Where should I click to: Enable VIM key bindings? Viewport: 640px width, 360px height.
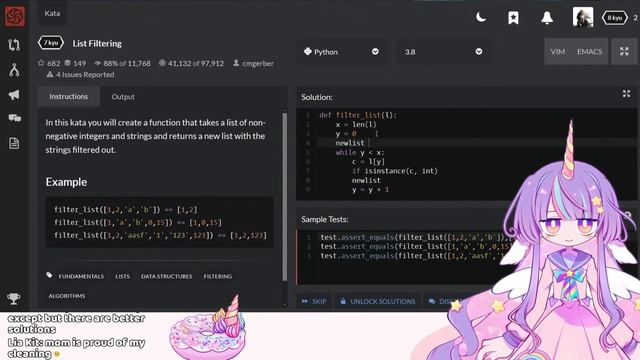pos(558,51)
